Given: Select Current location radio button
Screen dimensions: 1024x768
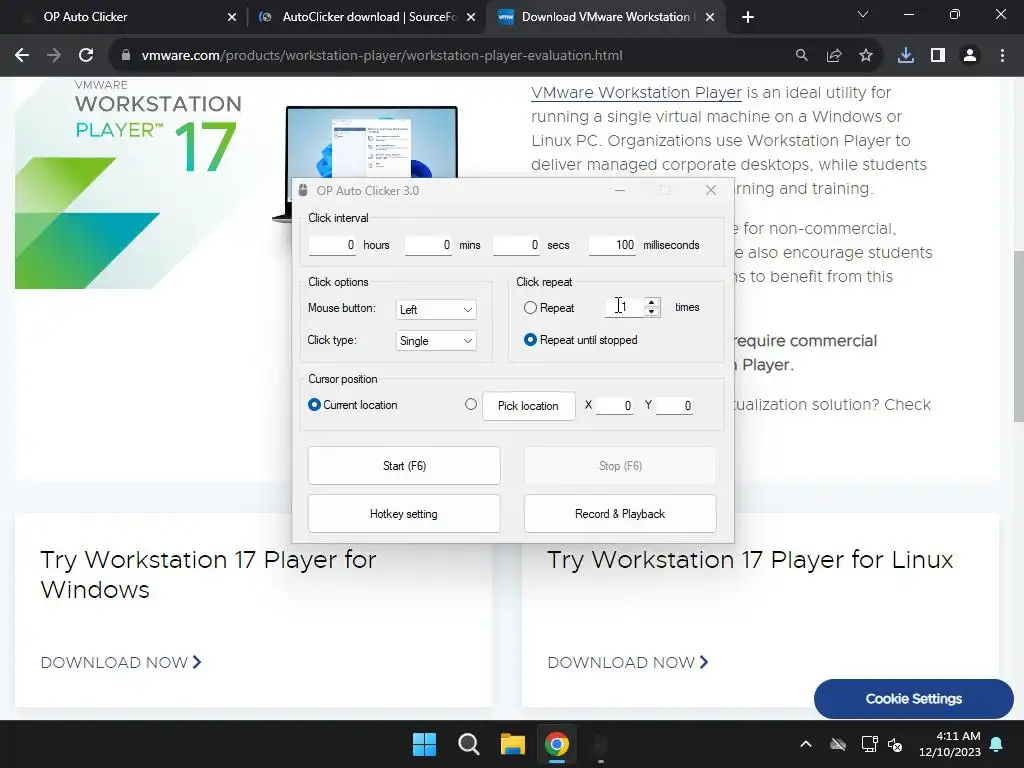Looking at the screenshot, I should (314, 405).
